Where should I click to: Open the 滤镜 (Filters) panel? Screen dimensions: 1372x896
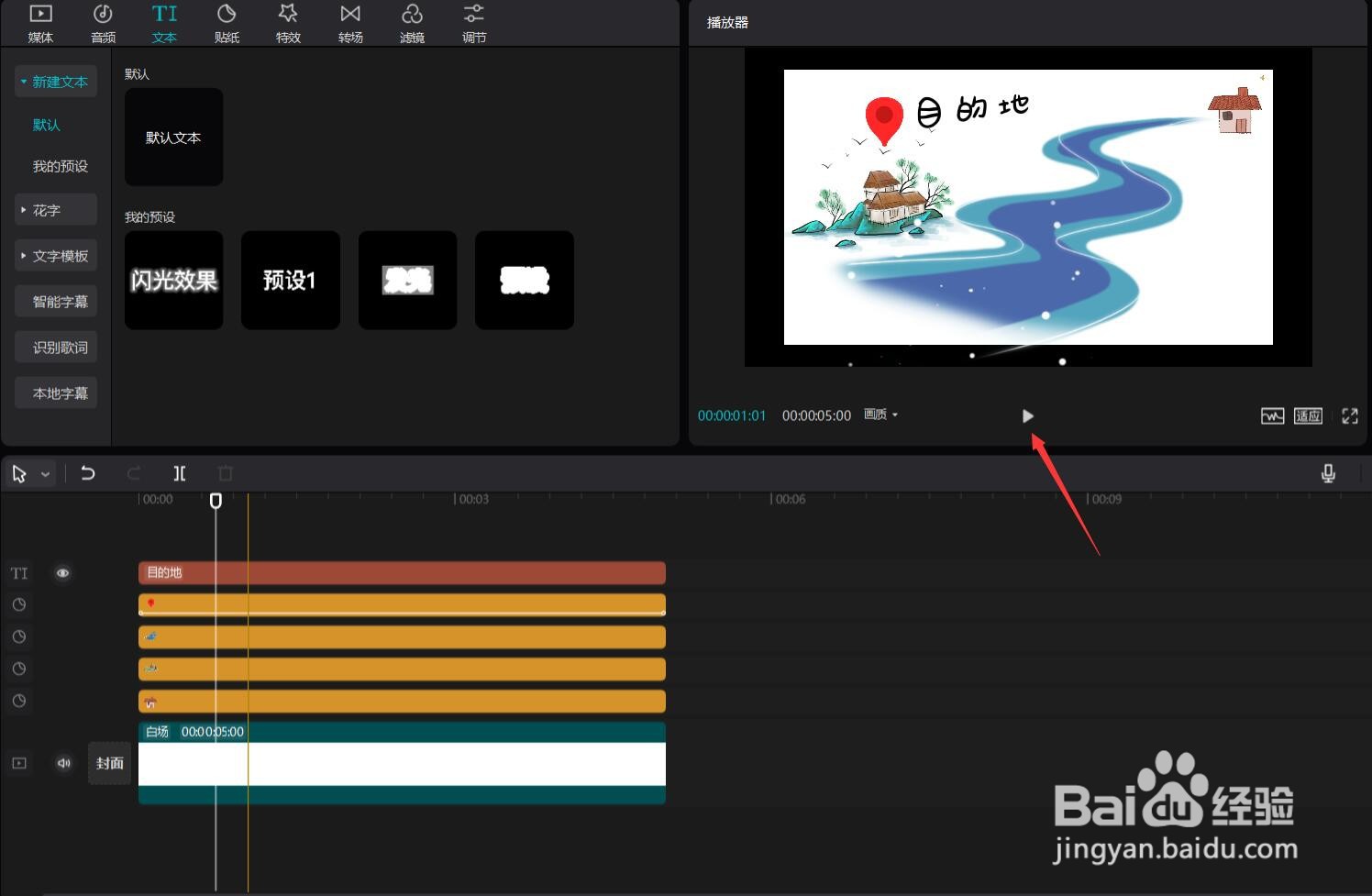(x=412, y=23)
